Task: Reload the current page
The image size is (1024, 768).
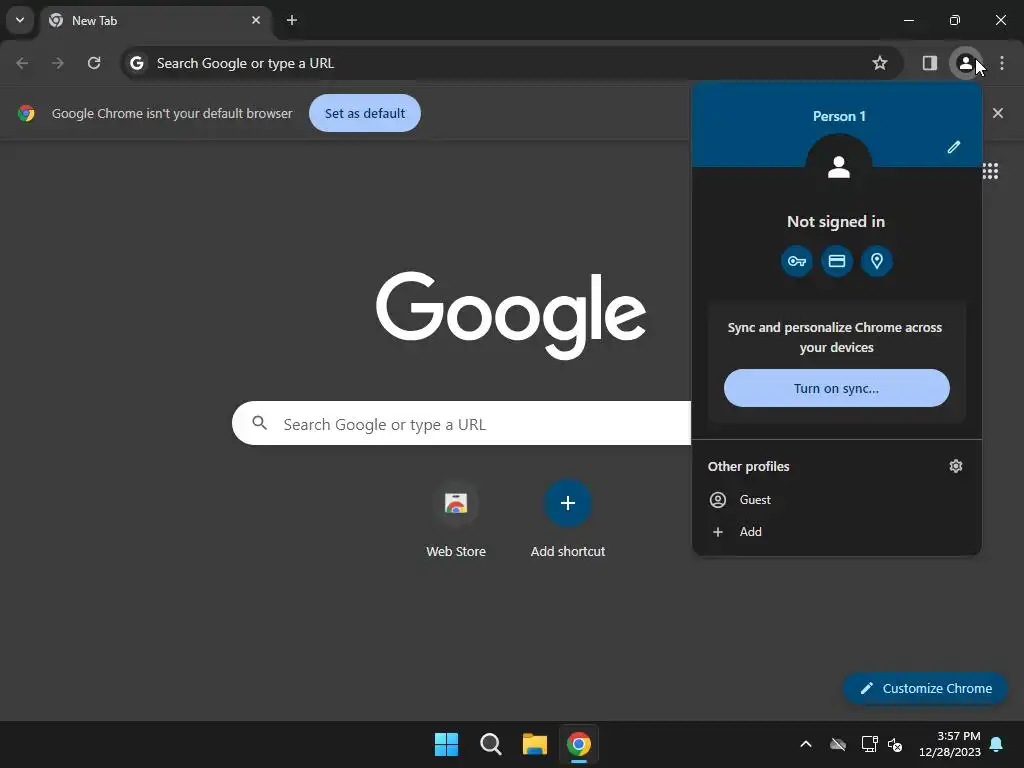Action: click(94, 63)
